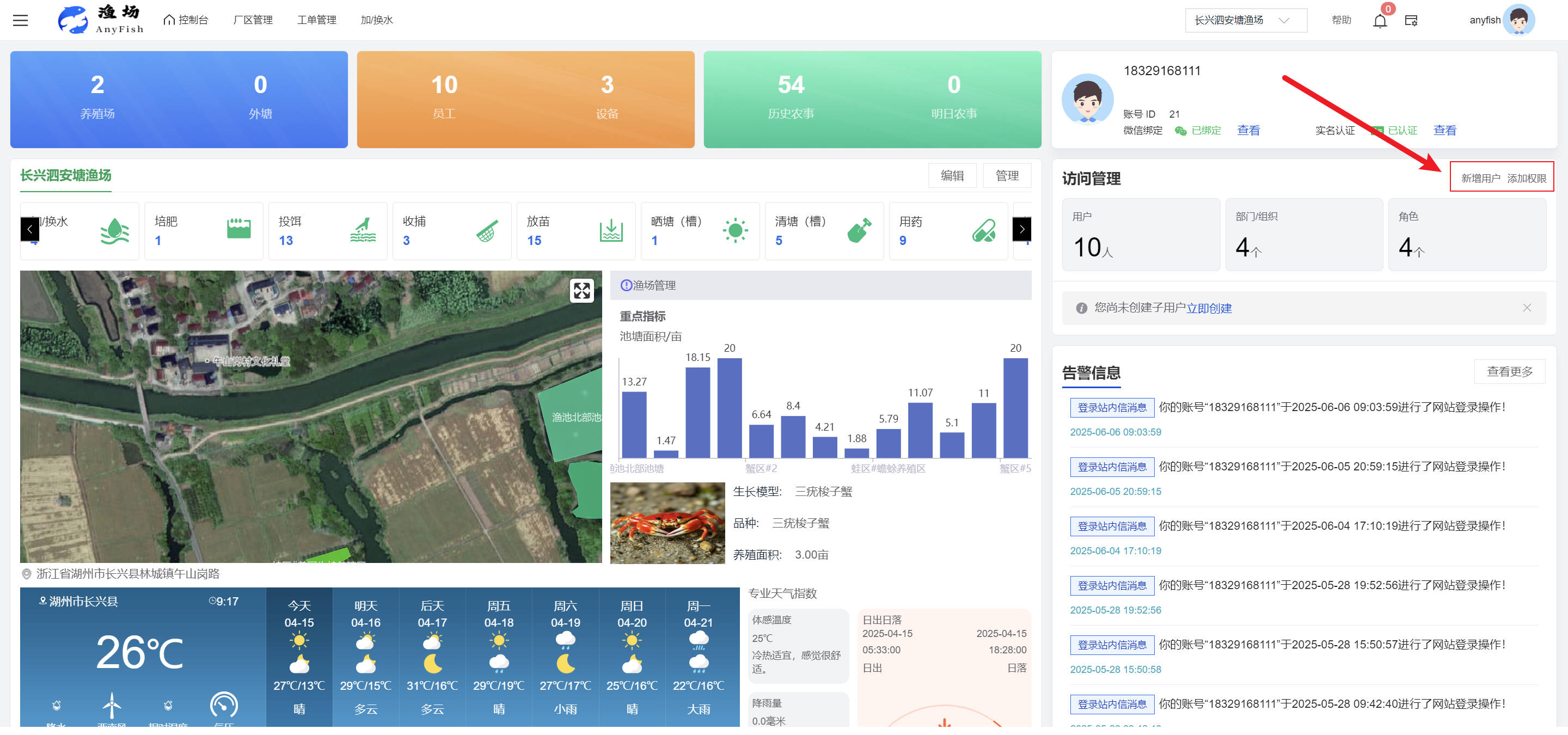
Task: Click the wallet icon beside the bell
Action: tap(1411, 21)
